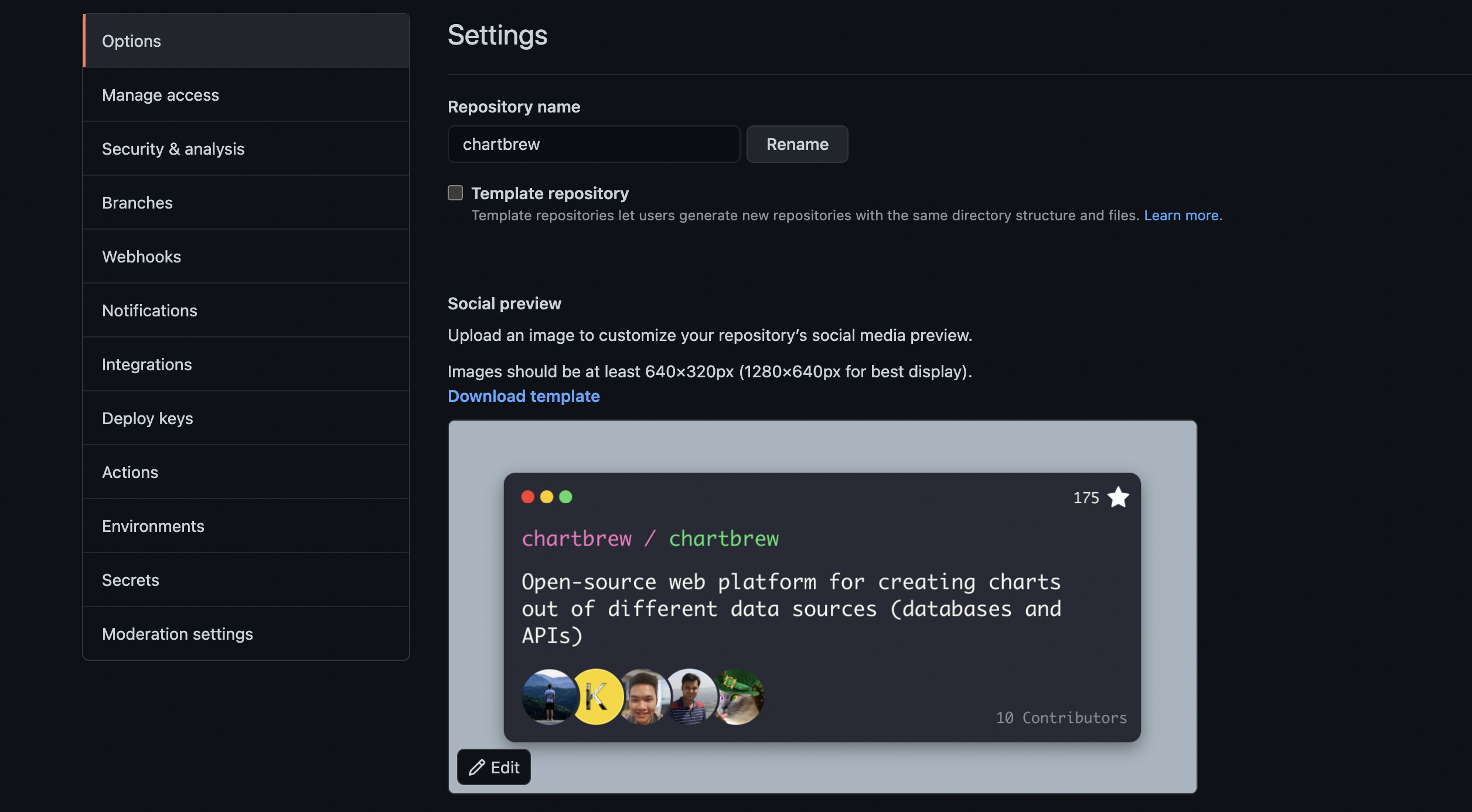Open the Webhooks sidebar item
Viewport: 1472px width, 812px height.
[141, 257]
